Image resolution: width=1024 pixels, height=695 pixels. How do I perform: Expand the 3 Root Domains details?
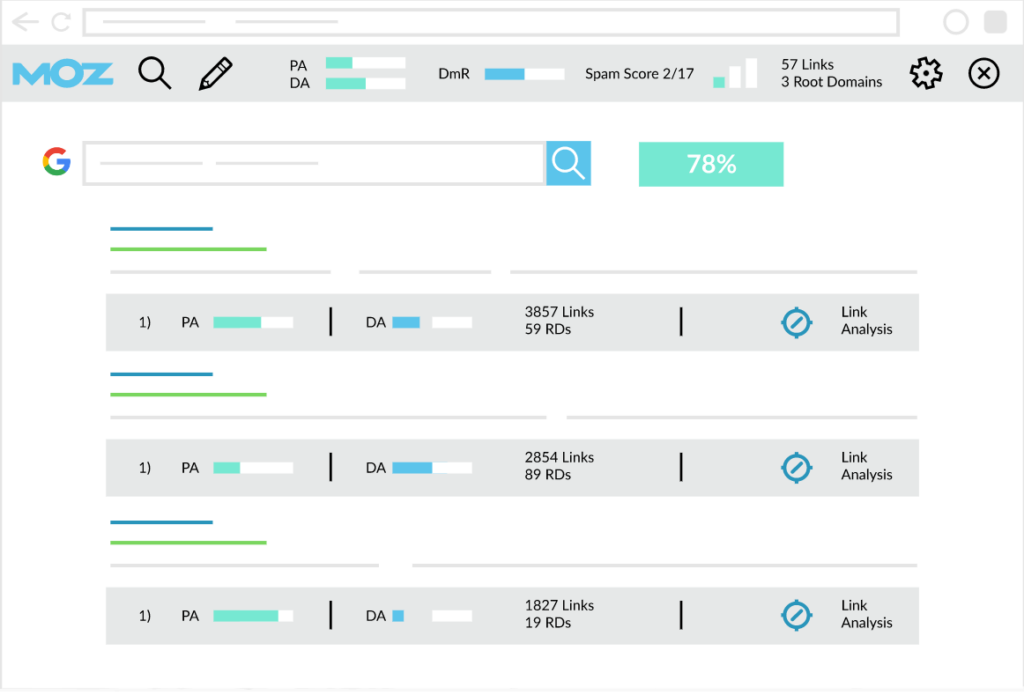coord(831,83)
